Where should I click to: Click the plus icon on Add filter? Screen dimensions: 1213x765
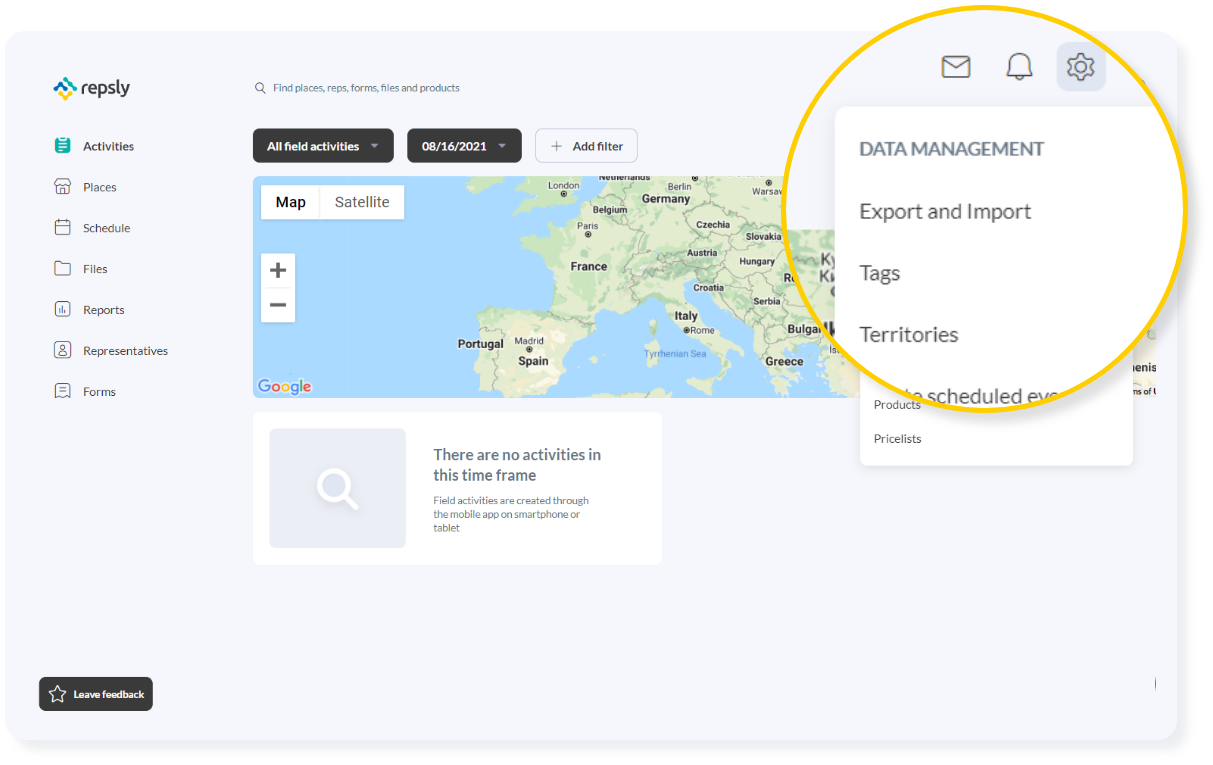557,146
